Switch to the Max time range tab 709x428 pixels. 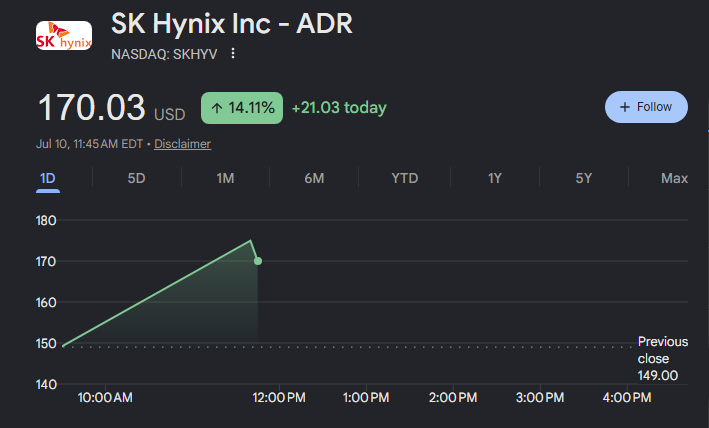click(675, 178)
